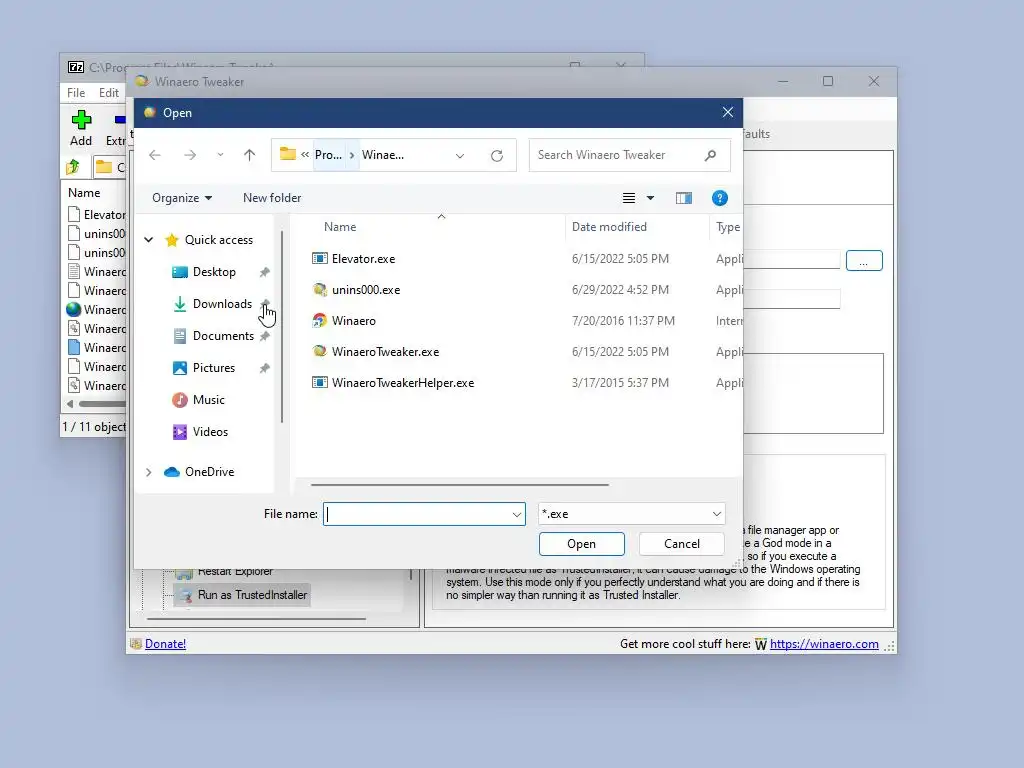
Task: Open Downloads in Quick access
Action: (x=222, y=304)
